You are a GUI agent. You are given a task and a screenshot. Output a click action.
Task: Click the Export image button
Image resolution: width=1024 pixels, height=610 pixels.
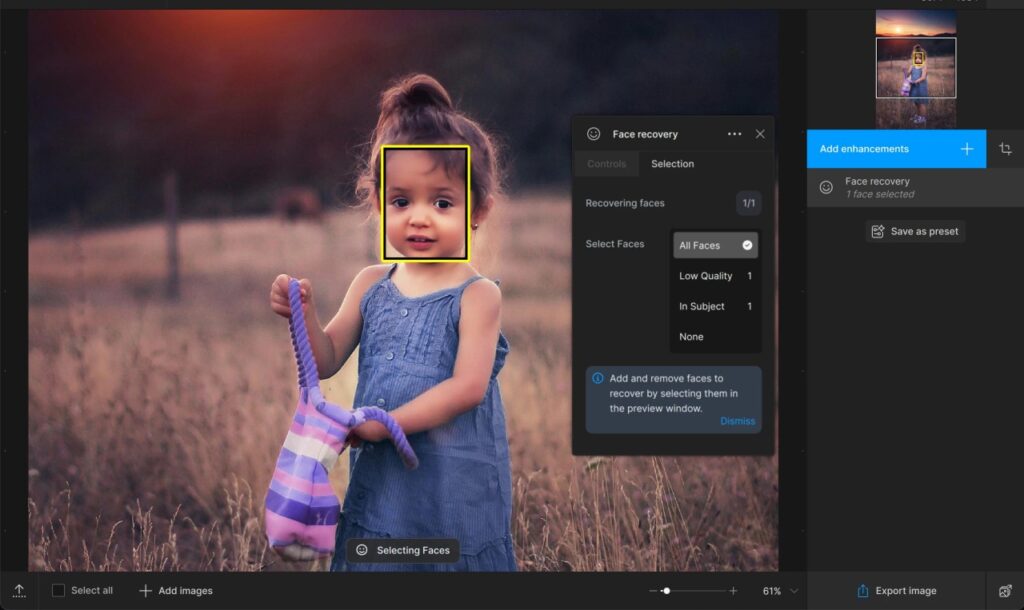[896, 590]
